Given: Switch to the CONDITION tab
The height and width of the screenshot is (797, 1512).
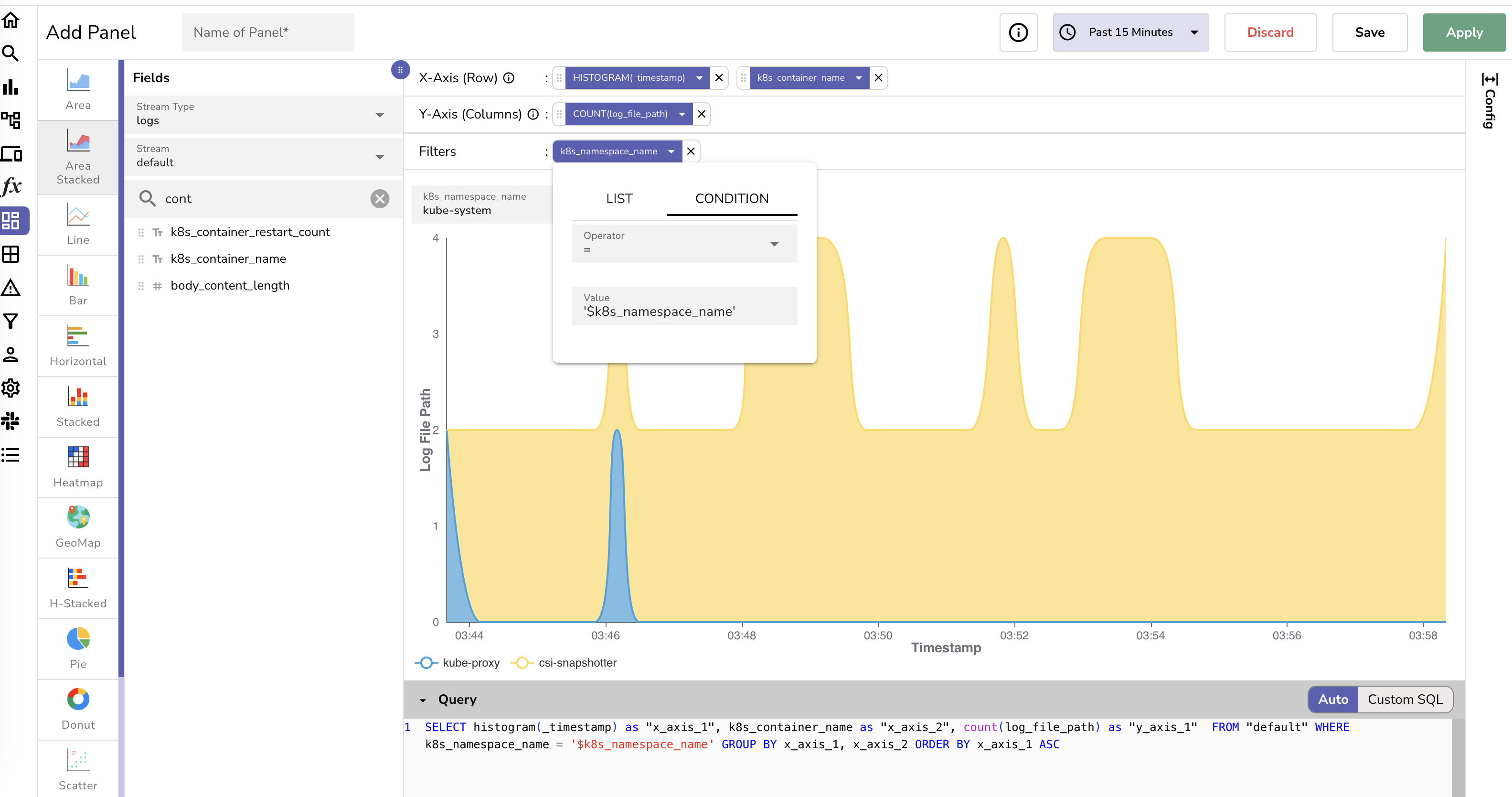Looking at the screenshot, I should 731,198.
